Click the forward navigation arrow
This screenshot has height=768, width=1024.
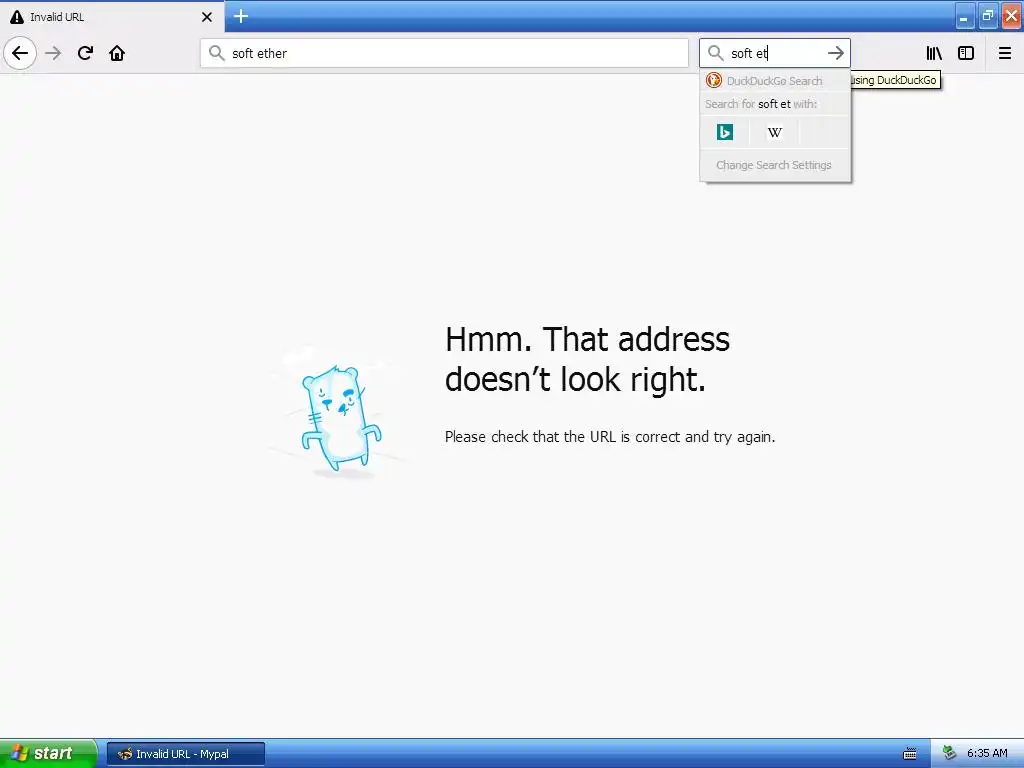click(53, 53)
